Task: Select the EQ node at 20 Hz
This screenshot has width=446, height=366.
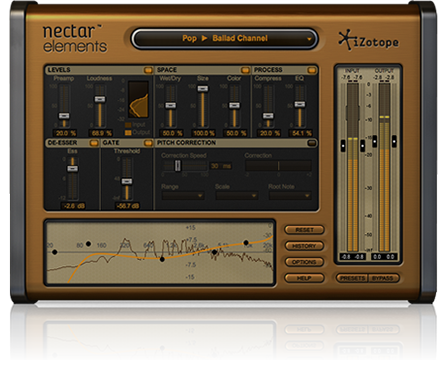Action: (x=55, y=252)
